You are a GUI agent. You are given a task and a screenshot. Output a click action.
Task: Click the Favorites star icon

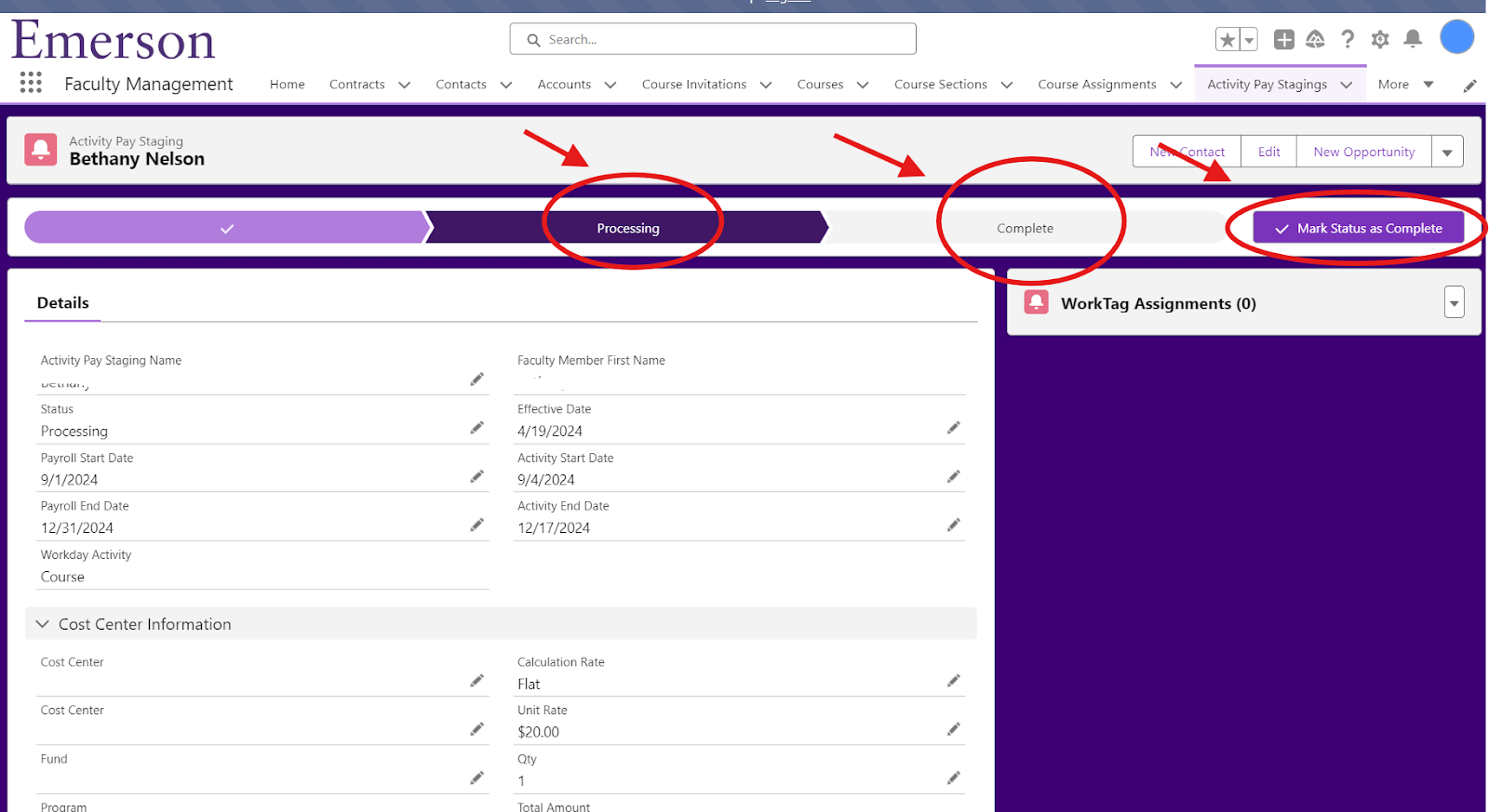click(x=1227, y=39)
